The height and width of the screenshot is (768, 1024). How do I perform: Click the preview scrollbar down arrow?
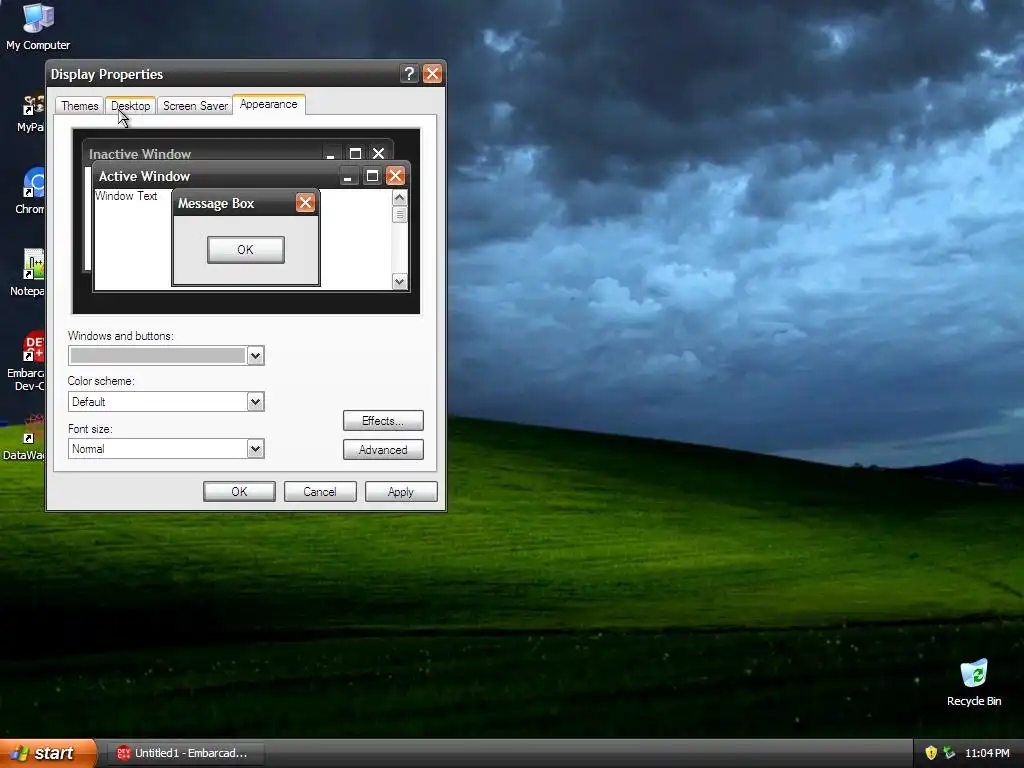(400, 281)
